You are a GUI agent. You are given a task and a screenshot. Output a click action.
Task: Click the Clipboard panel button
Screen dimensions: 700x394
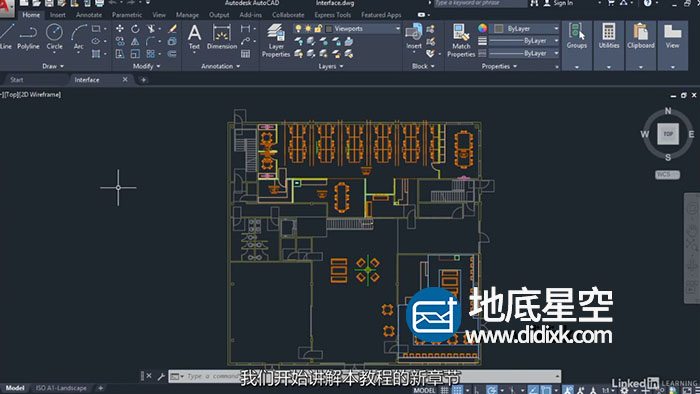point(641,37)
